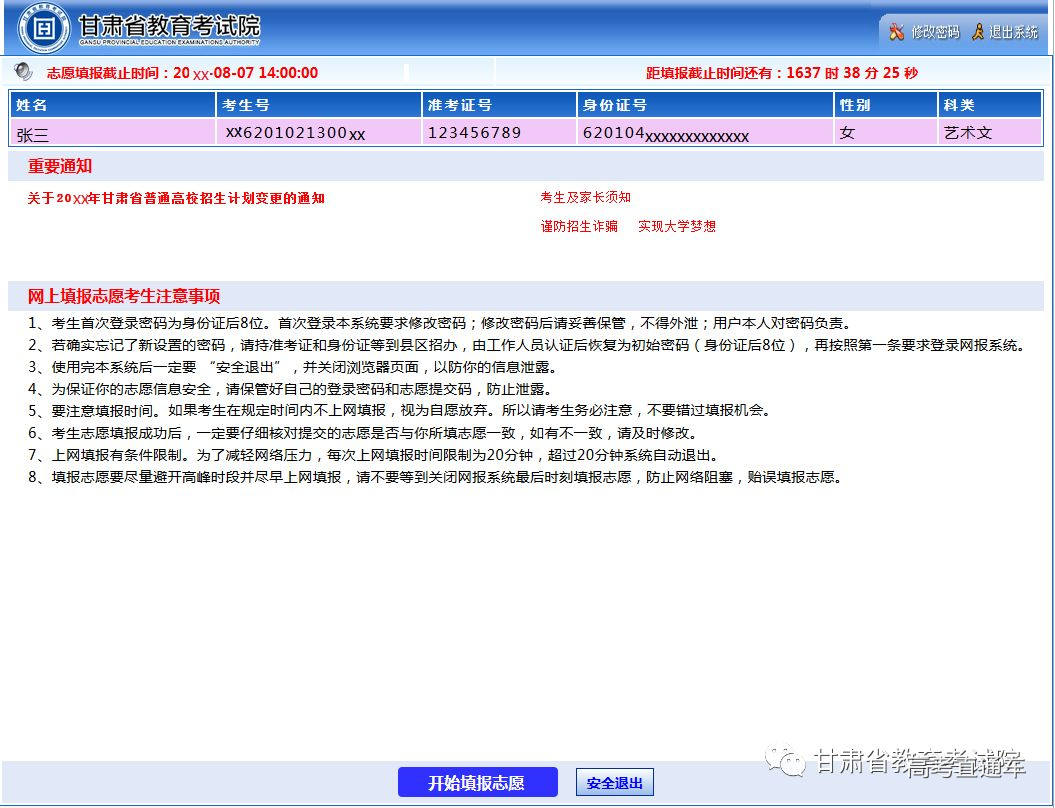
Task: Open the 招生计划变更的通知 notice
Action: pos(176,198)
